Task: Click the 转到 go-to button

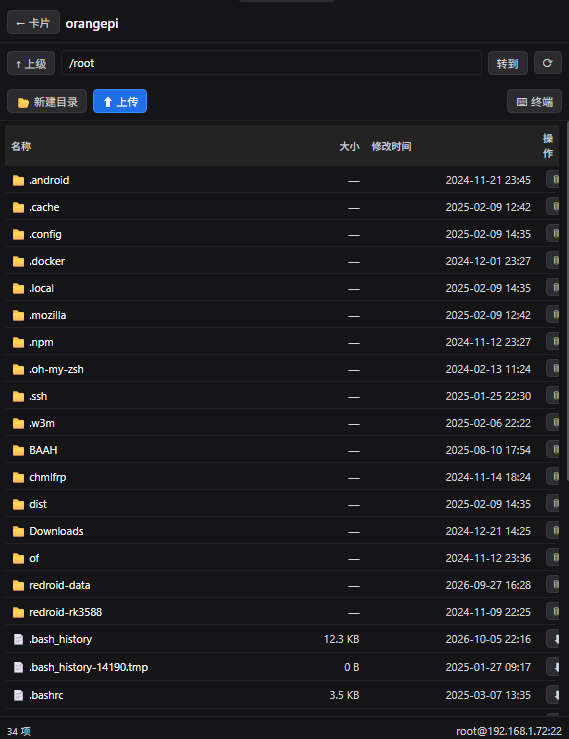Action: pos(507,63)
